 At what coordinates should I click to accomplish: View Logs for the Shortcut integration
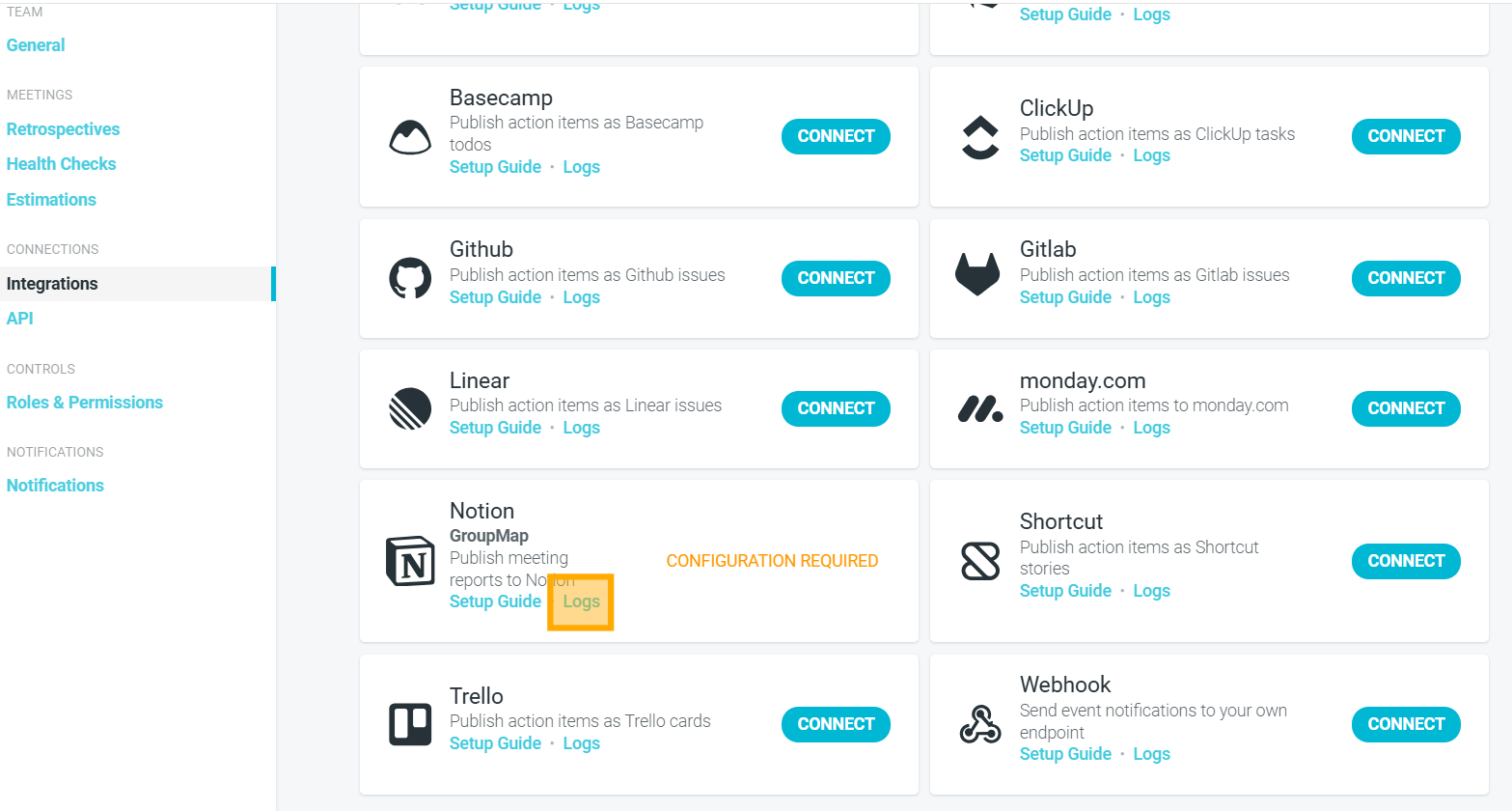(x=1151, y=591)
